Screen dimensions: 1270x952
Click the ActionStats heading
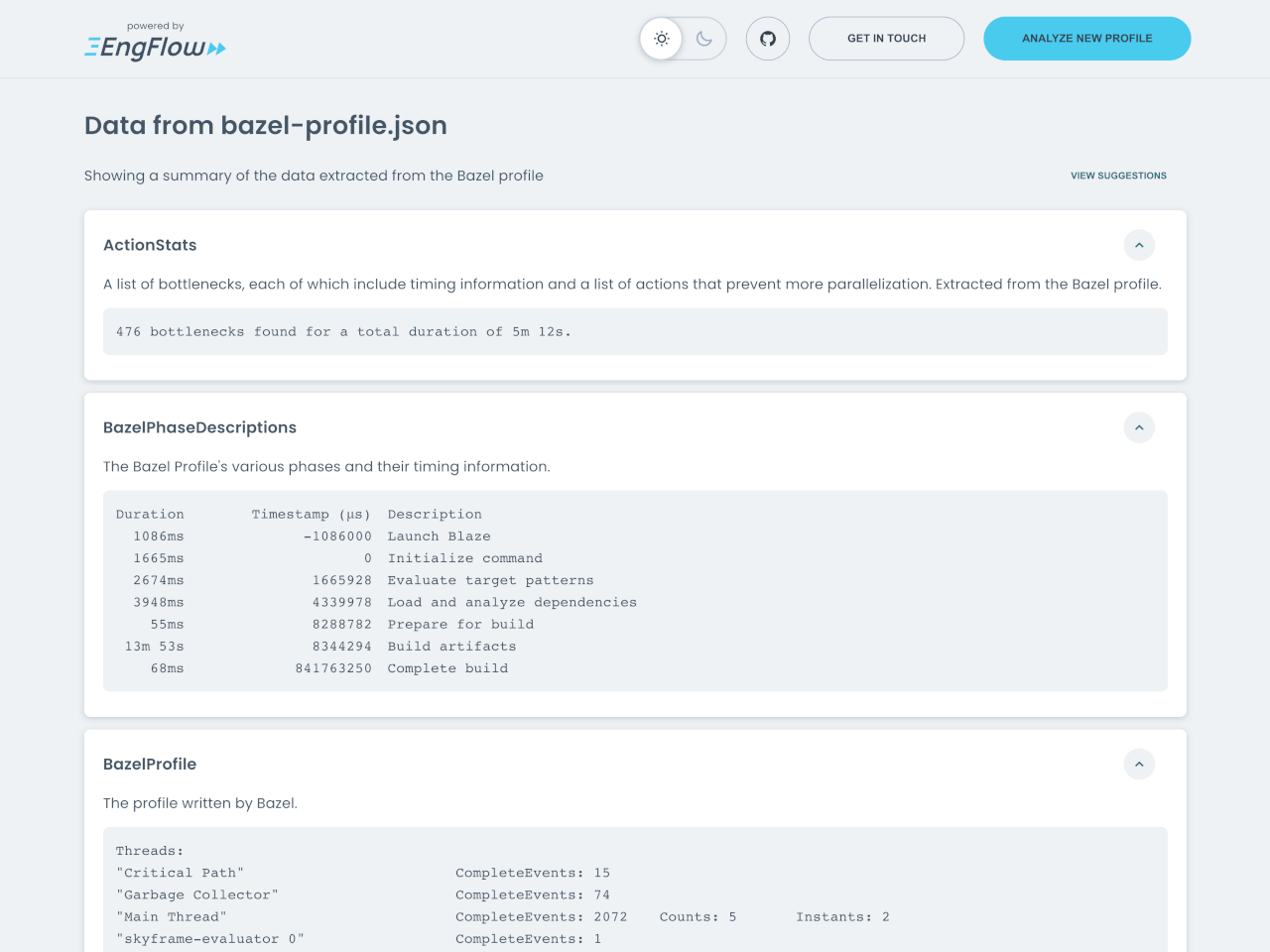tap(150, 245)
